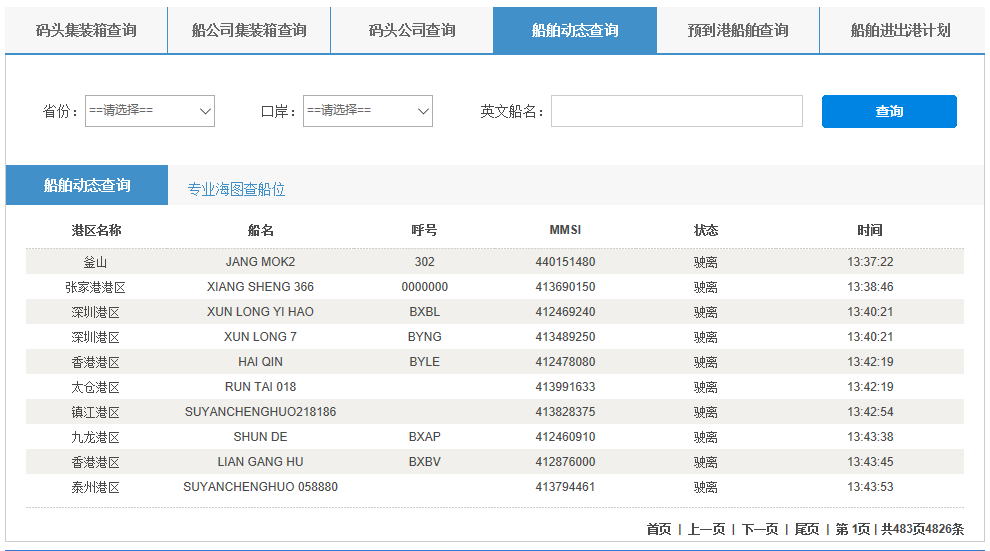
Task: Select the 船舶动态查询 sub-tab
Action: pyautogui.click(x=87, y=185)
